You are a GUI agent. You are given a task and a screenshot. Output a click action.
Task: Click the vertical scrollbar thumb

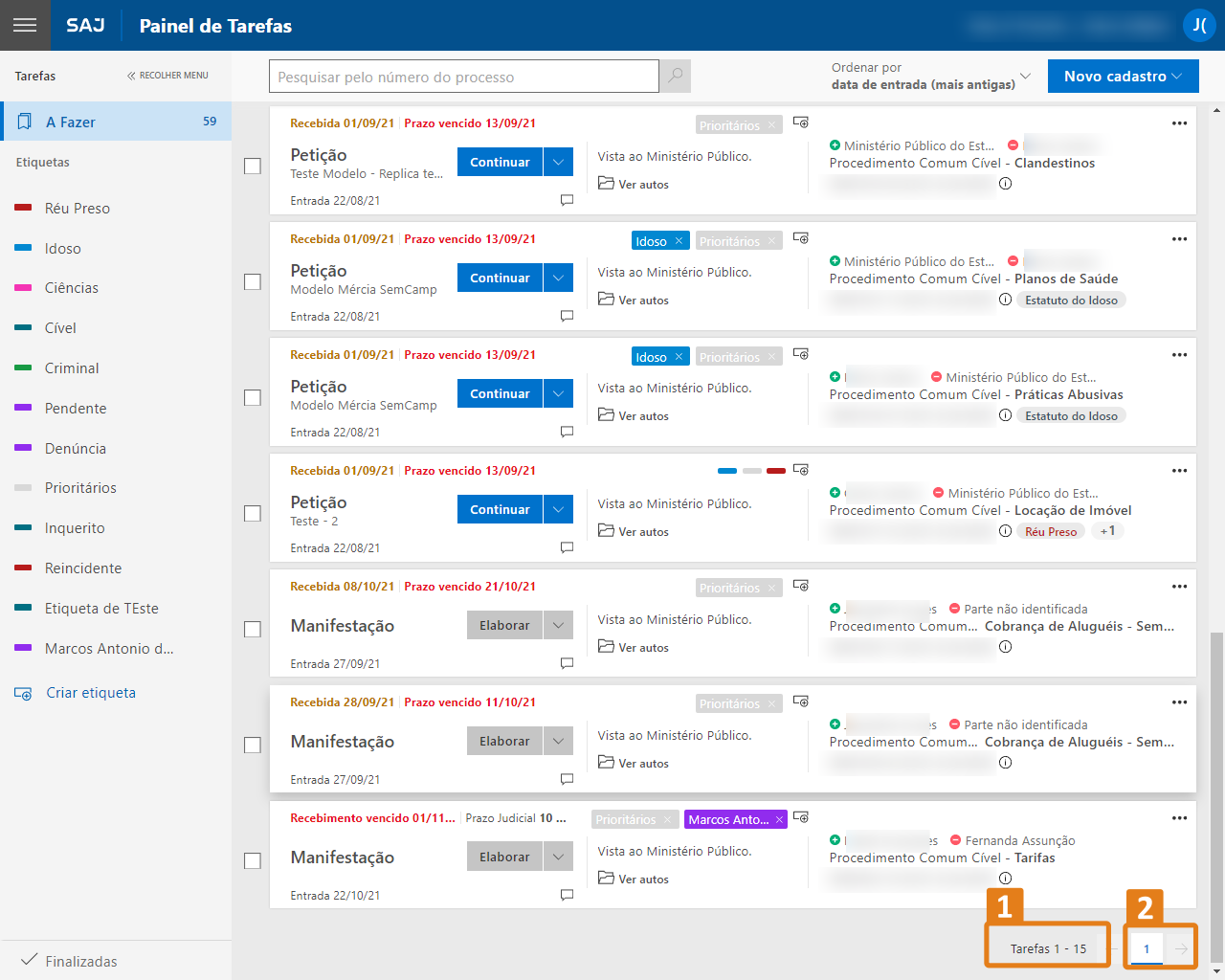pyautogui.click(x=1216, y=796)
